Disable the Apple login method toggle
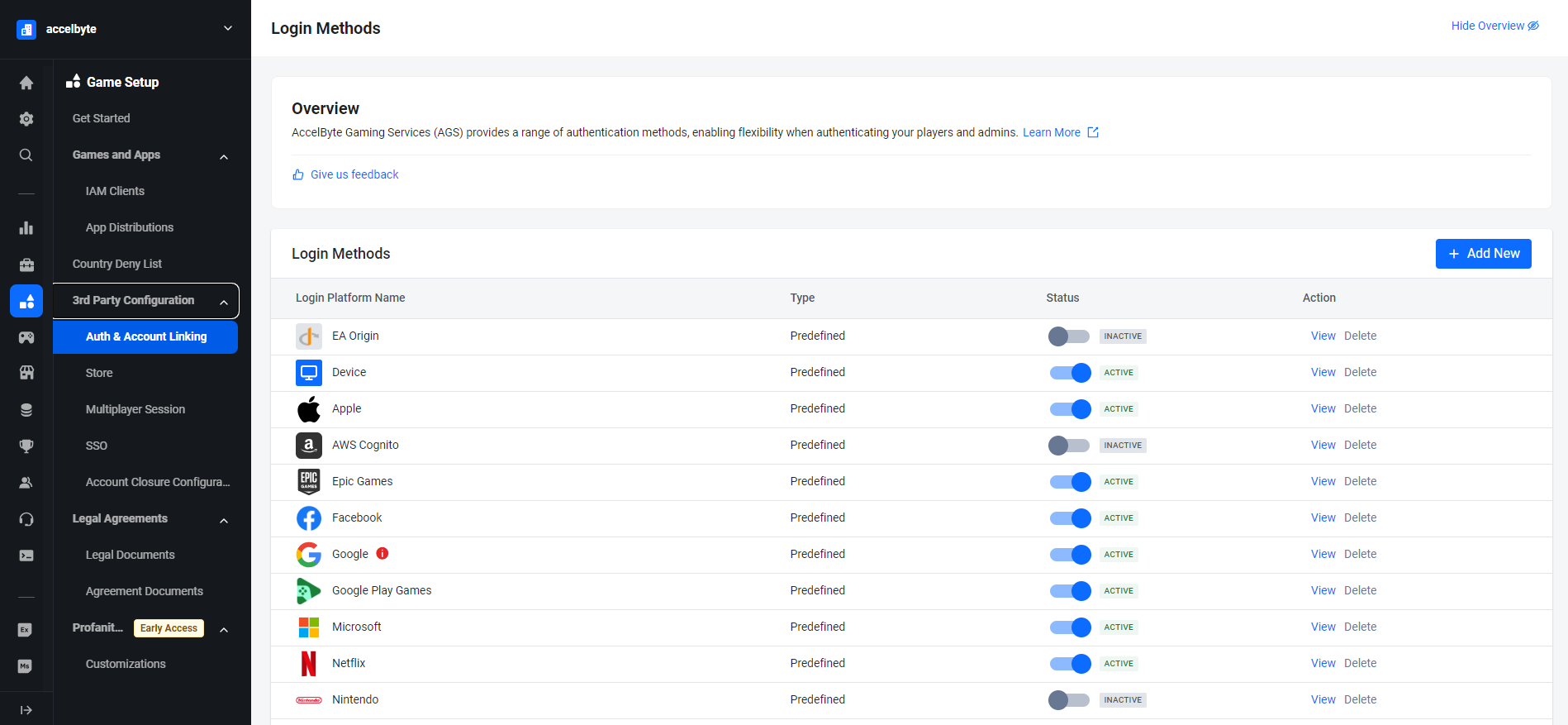This screenshot has height=725, width=1568. point(1069,409)
